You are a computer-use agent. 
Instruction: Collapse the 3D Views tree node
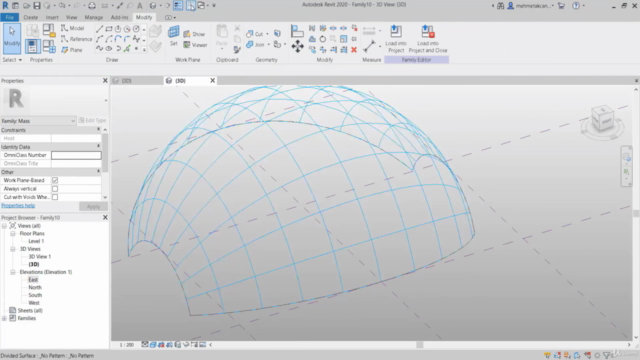pyautogui.click(x=13, y=249)
